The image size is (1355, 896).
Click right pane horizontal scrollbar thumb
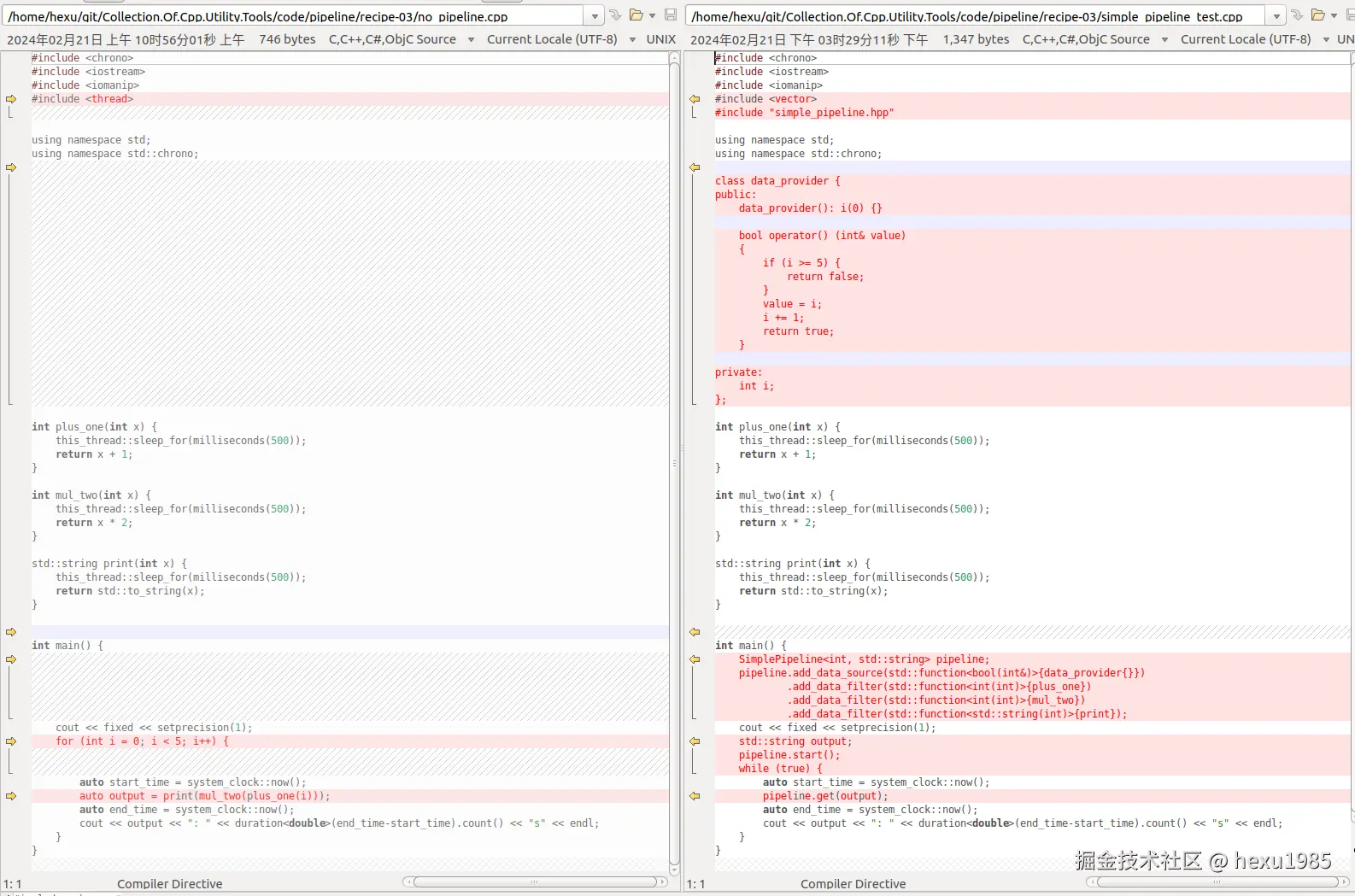point(1218,881)
